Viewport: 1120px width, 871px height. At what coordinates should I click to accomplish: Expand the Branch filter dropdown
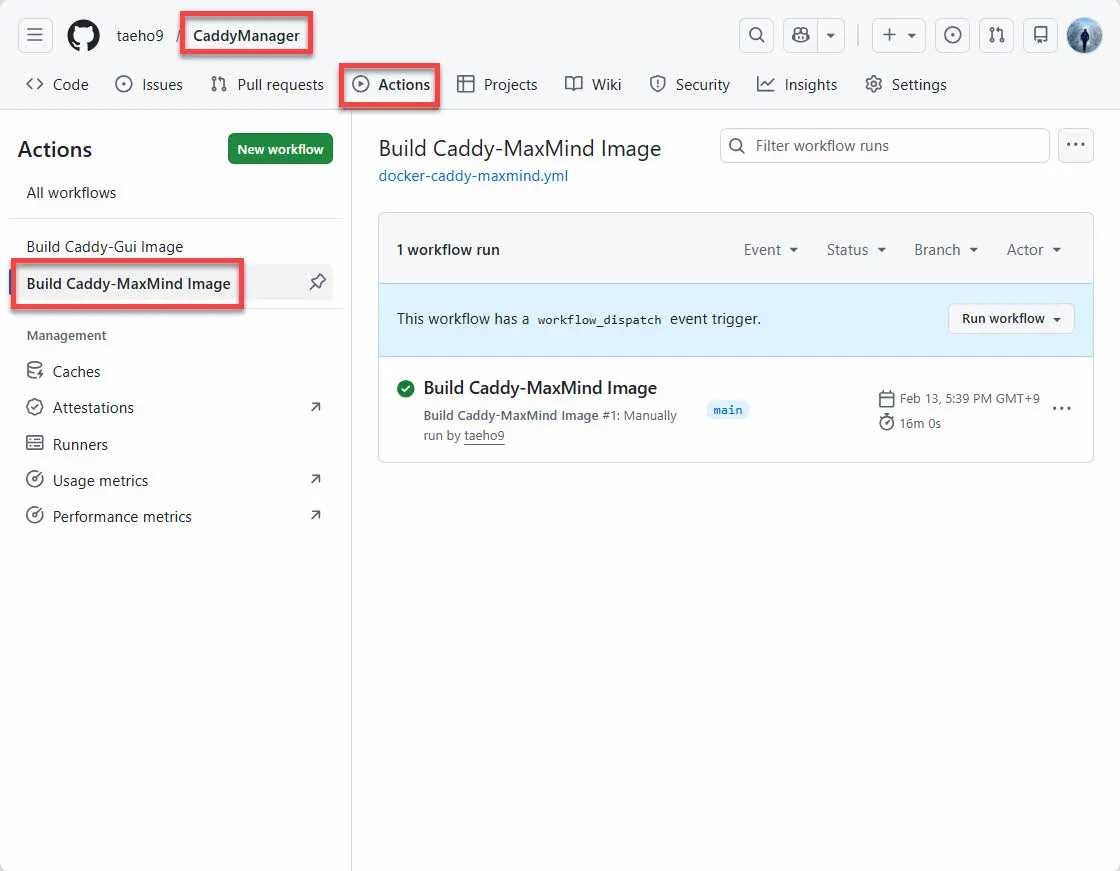[x=946, y=250]
